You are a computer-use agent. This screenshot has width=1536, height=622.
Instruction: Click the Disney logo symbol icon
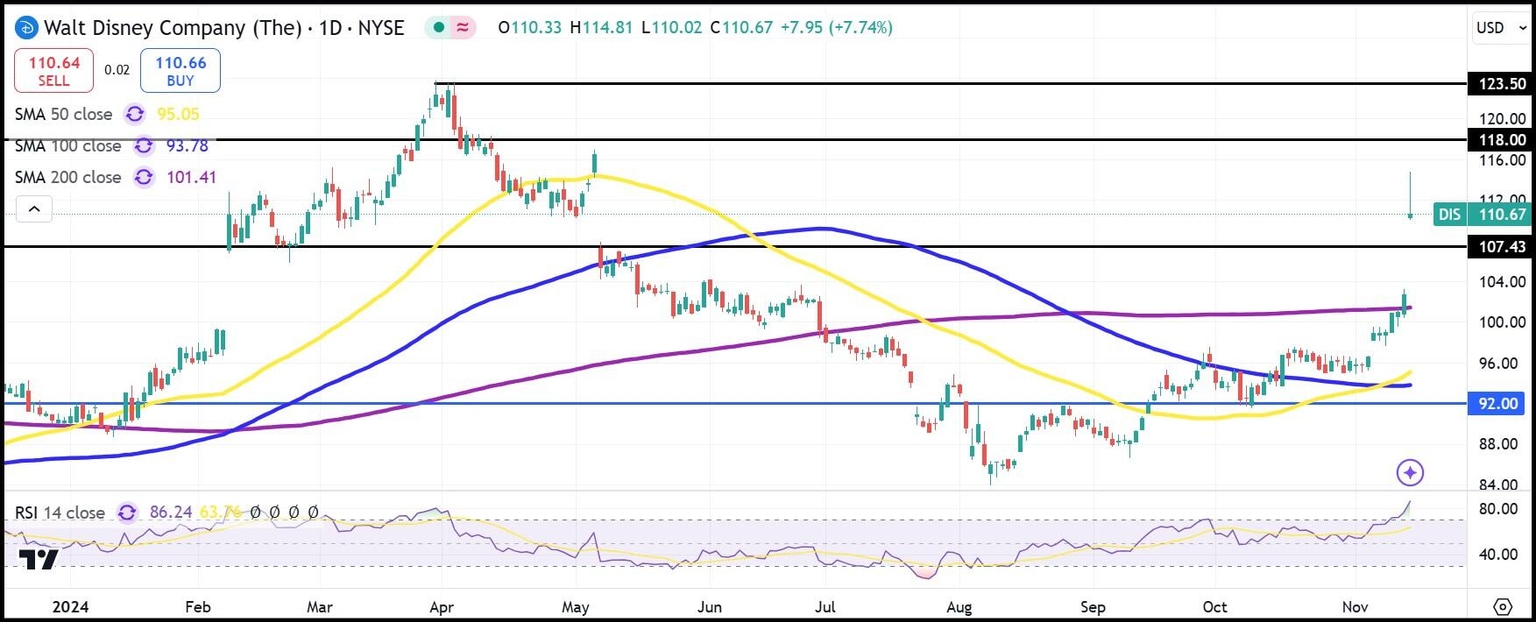[x=25, y=27]
